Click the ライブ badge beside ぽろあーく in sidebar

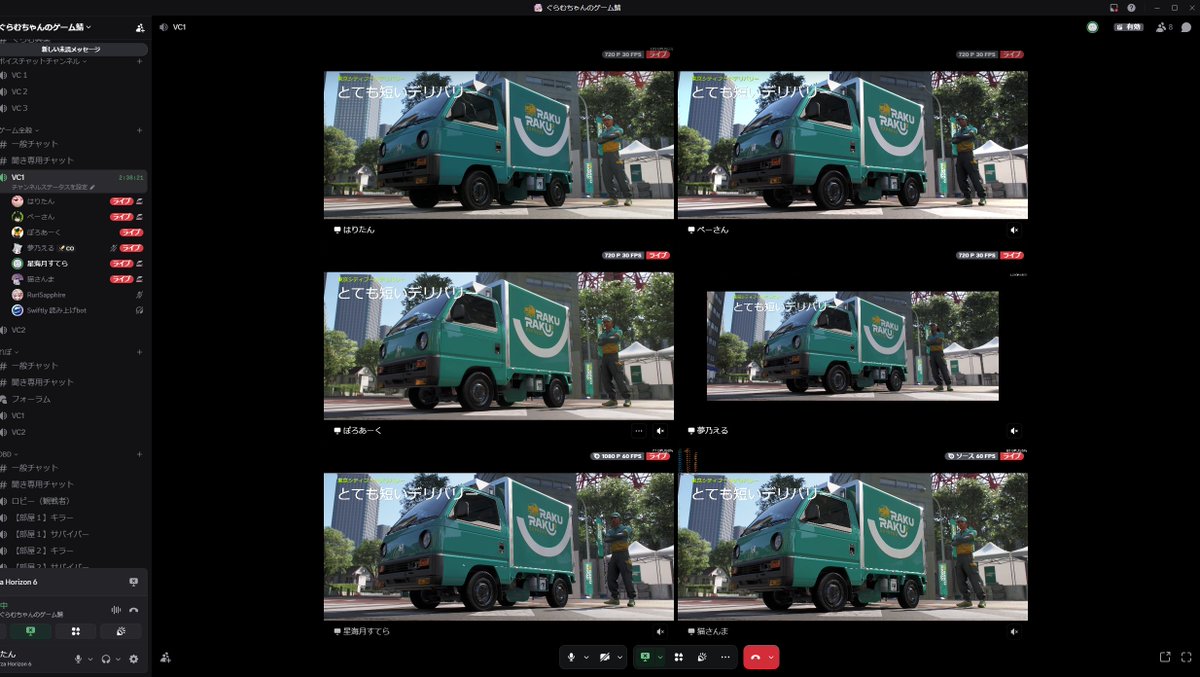(131, 232)
